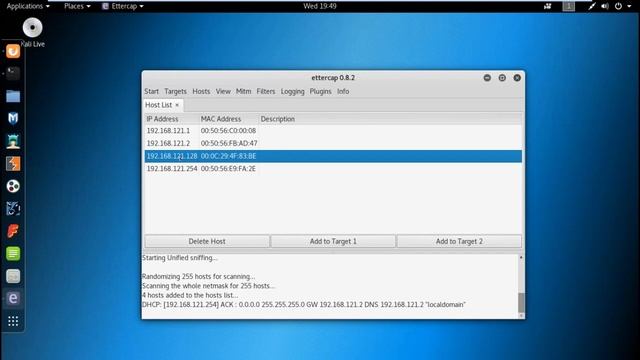Click the Delete Host button
This screenshot has height=360, width=640.
207,241
